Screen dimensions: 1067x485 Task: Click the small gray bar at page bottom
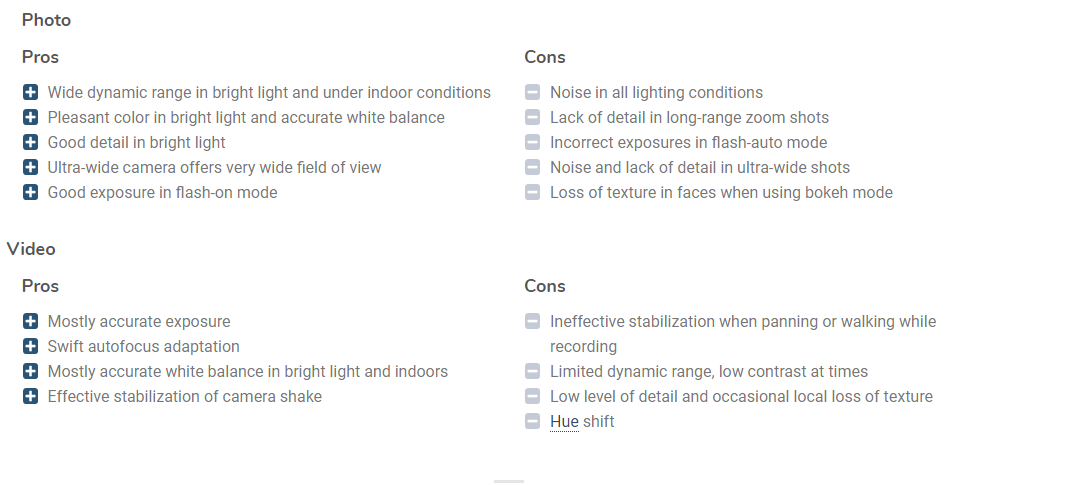(509, 482)
